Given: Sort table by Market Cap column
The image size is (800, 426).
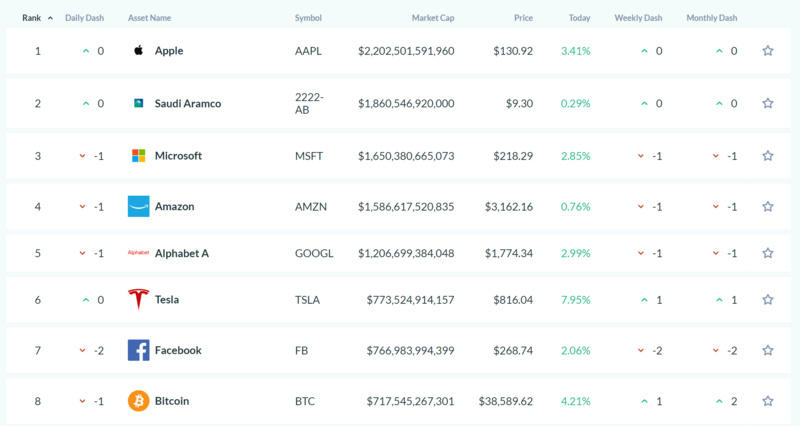Looking at the screenshot, I should coord(432,18).
